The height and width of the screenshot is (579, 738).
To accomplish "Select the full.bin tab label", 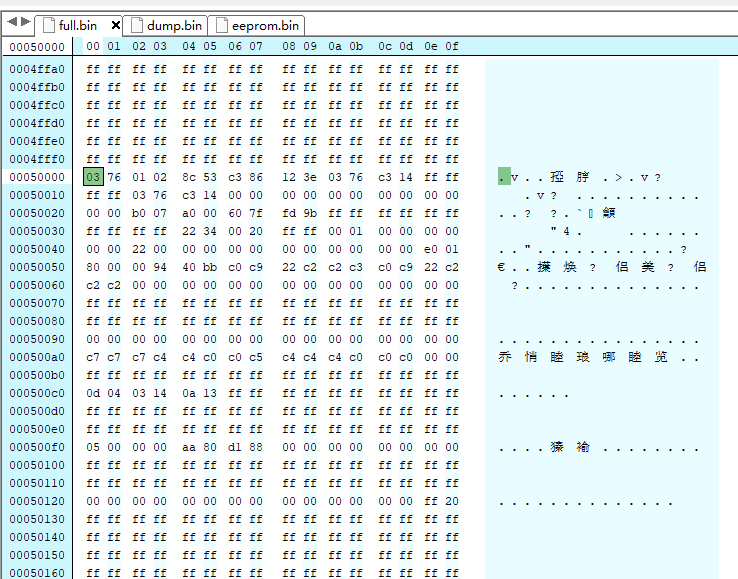I will click(77, 25).
